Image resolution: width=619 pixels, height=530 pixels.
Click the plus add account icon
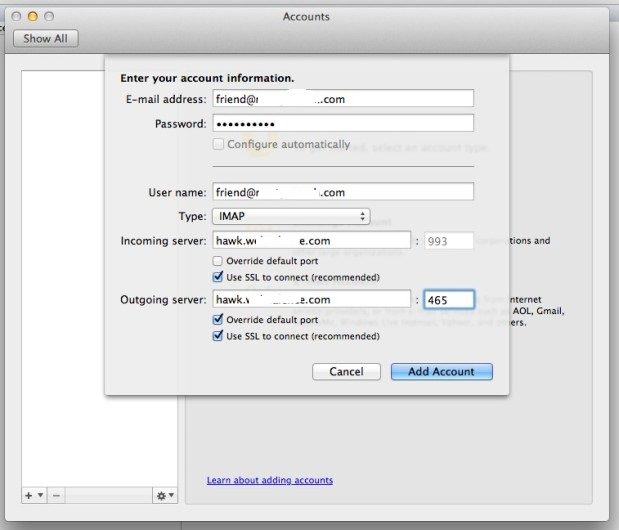(29, 495)
